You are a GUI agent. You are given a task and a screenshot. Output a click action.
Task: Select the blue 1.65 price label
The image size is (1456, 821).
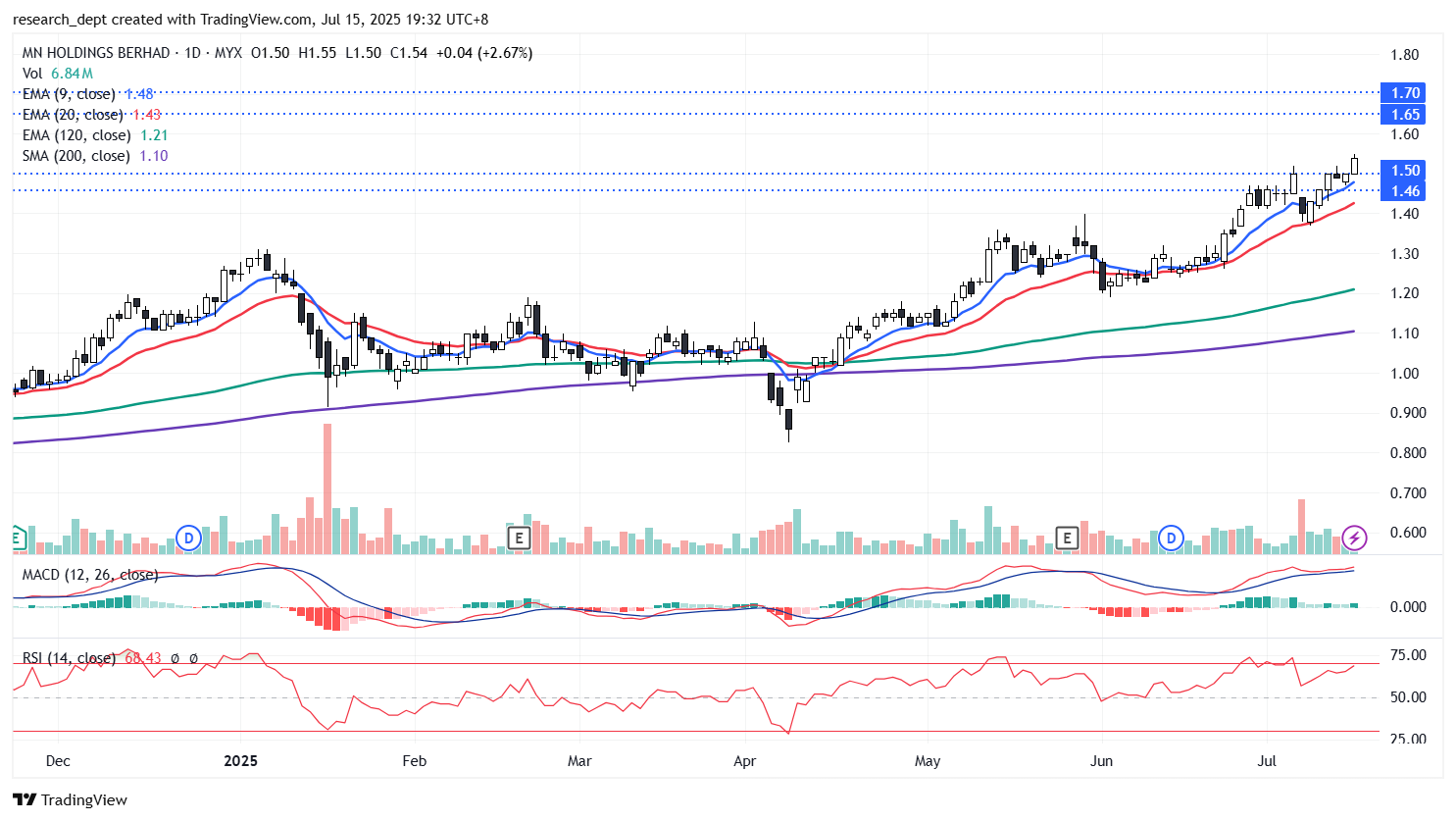point(1405,115)
